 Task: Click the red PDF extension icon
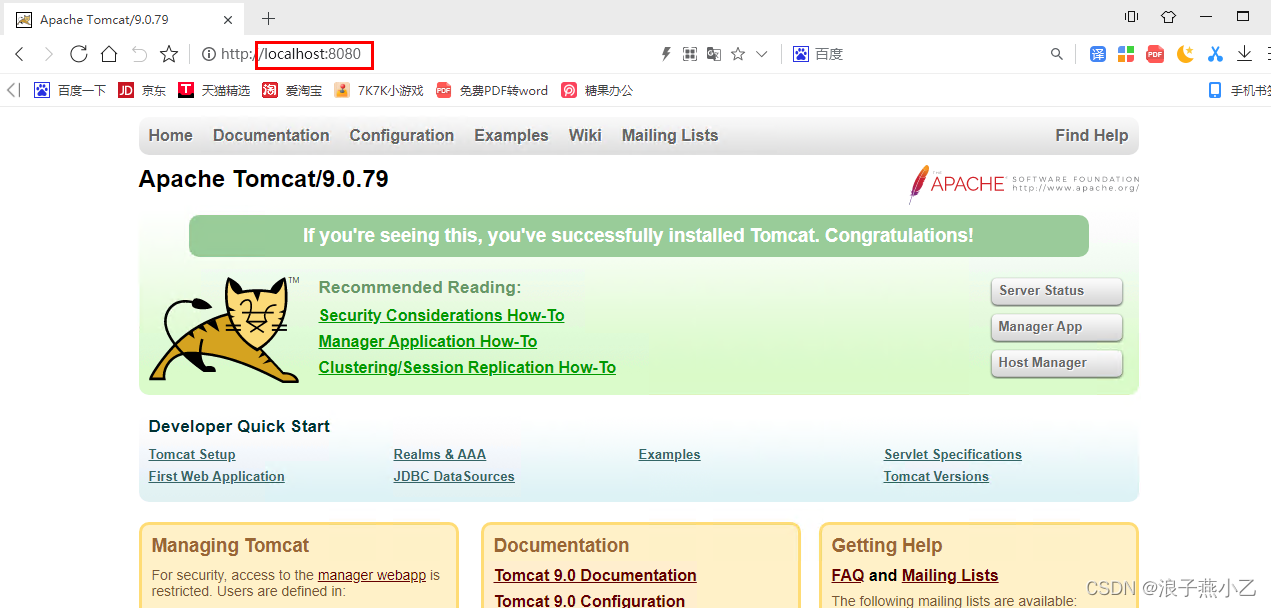tap(1155, 54)
